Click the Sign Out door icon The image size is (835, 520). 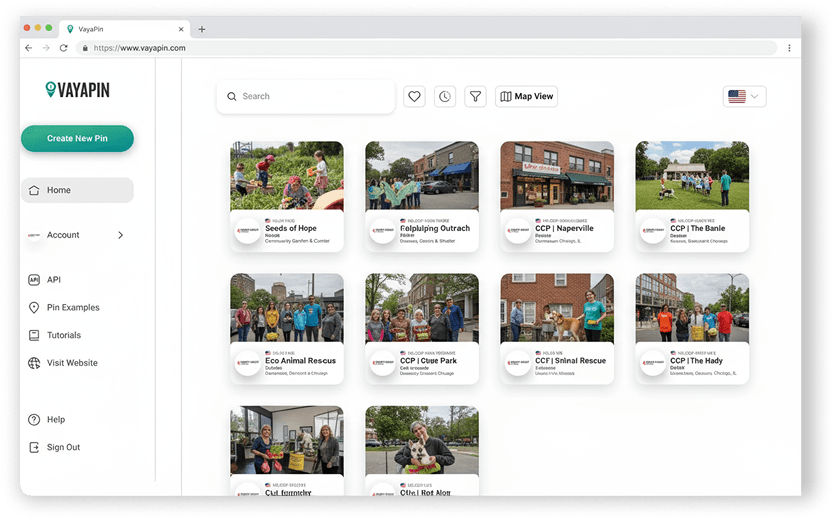pyautogui.click(x=34, y=448)
